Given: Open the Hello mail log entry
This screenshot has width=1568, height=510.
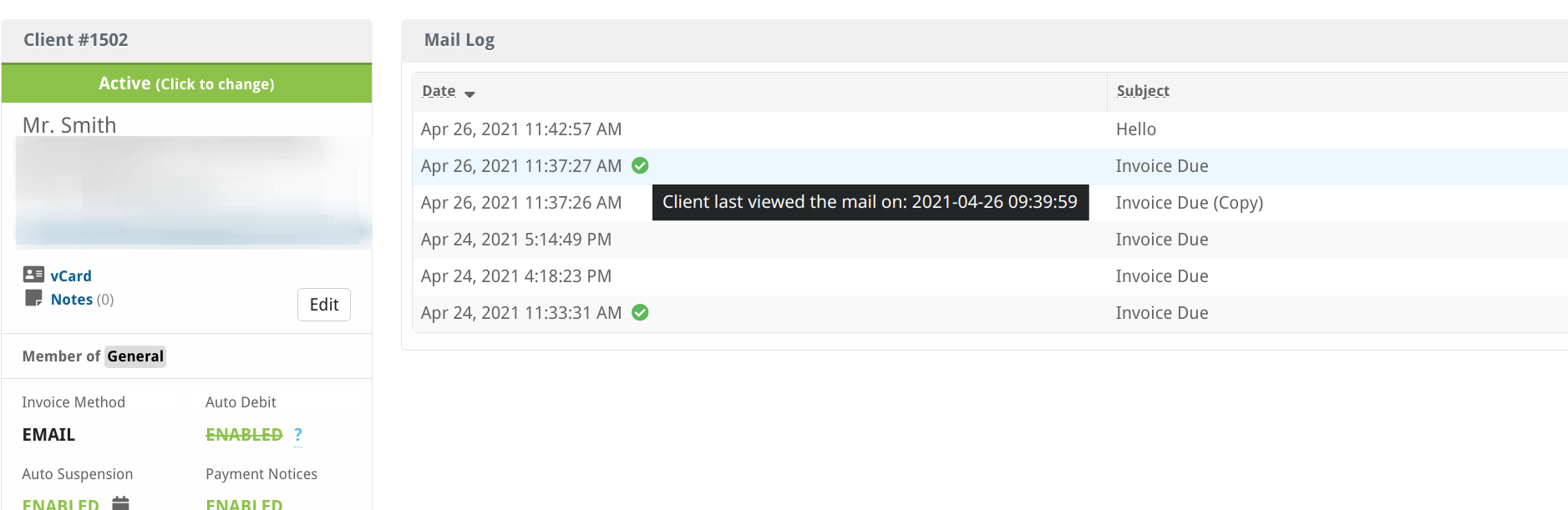Looking at the screenshot, I should 1136,129.
